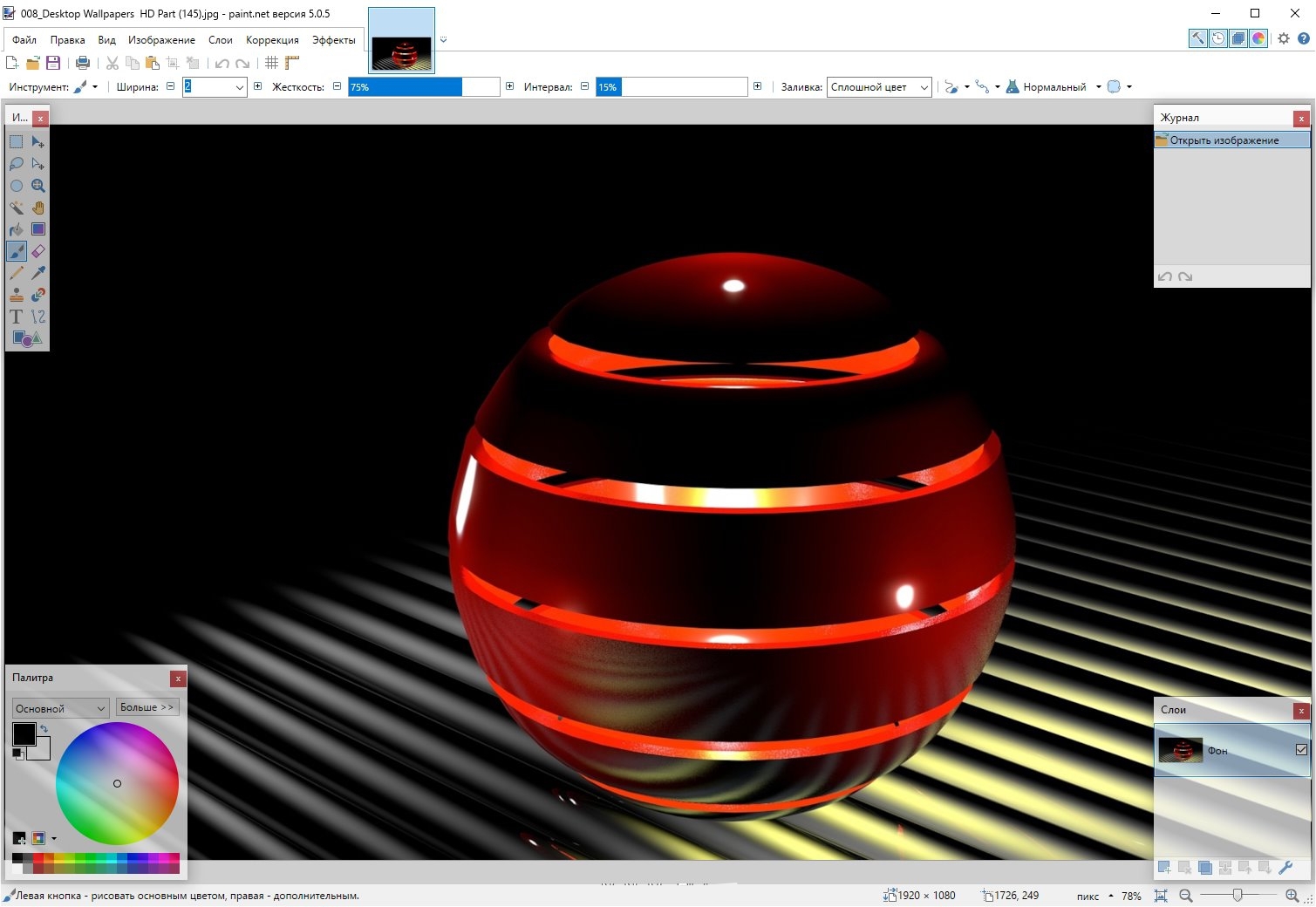This screenshot has height=907, width=1316.
Task: Open the layer properties wrench icon
Action: click(x=1285, y=868)
